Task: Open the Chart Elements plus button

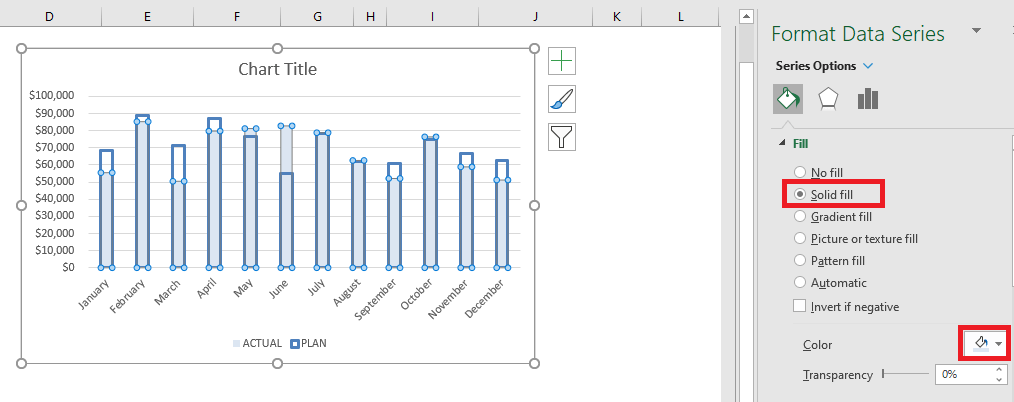Action: pyautogui.click(x=561, y=61)
